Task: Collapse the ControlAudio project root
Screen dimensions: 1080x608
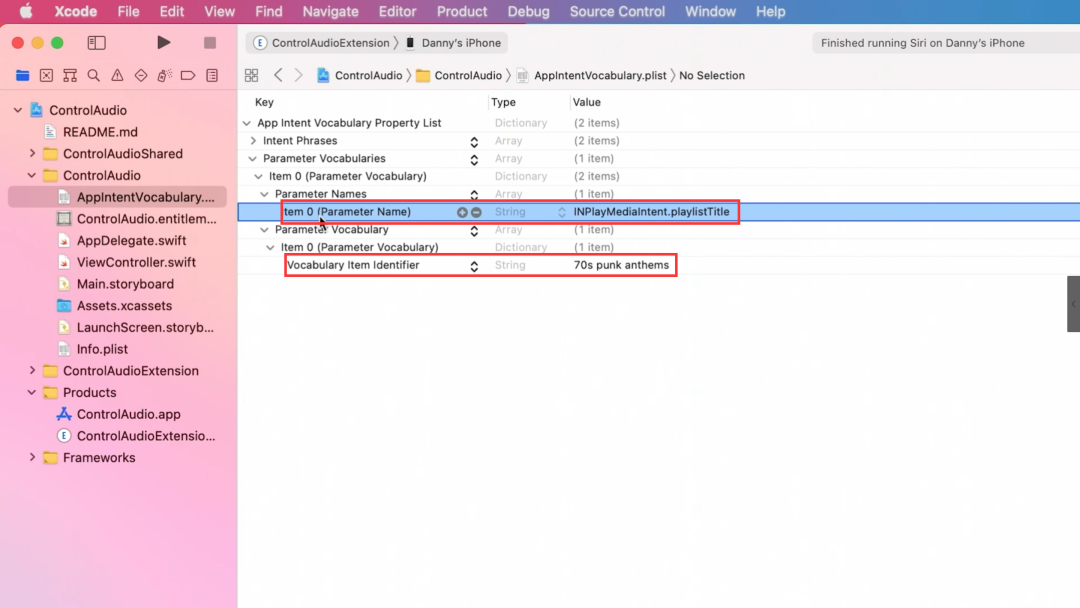Action: tap(18, 110)
